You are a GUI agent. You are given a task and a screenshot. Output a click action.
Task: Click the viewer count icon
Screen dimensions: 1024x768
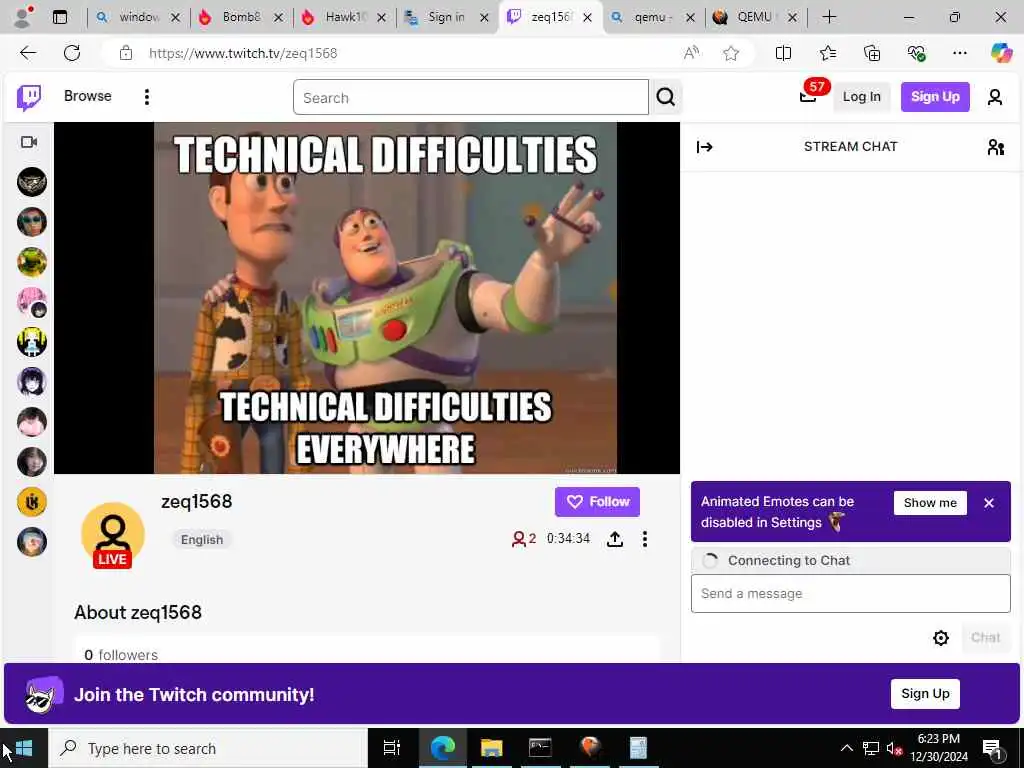(x=518, y=539)
